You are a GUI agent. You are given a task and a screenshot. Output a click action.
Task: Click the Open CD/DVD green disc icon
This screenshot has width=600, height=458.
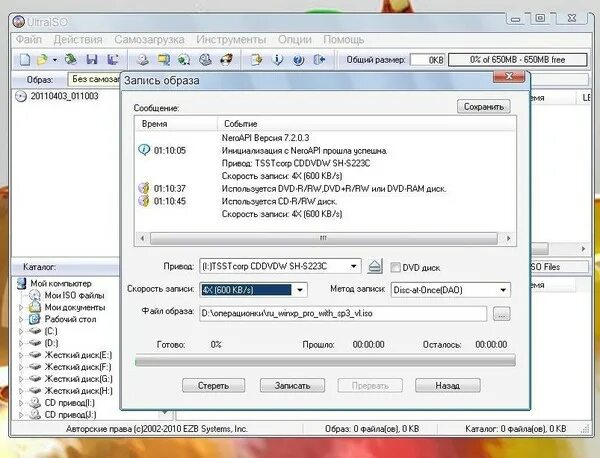pyautogui.click(x=70, y=59)
